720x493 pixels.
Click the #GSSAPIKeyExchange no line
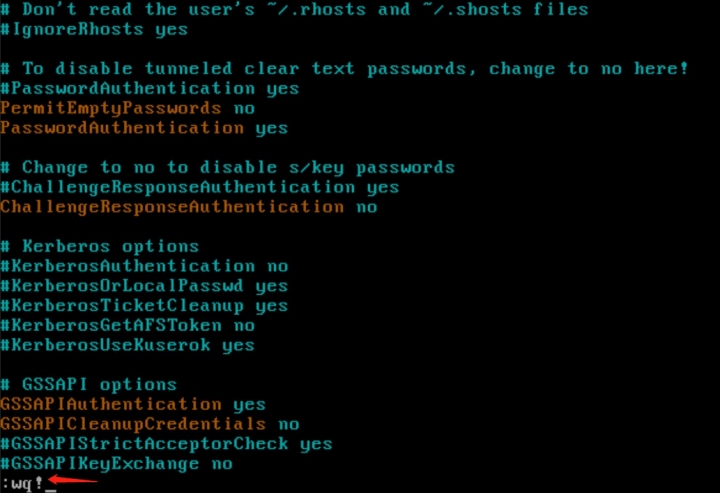(x=117, y=464)
